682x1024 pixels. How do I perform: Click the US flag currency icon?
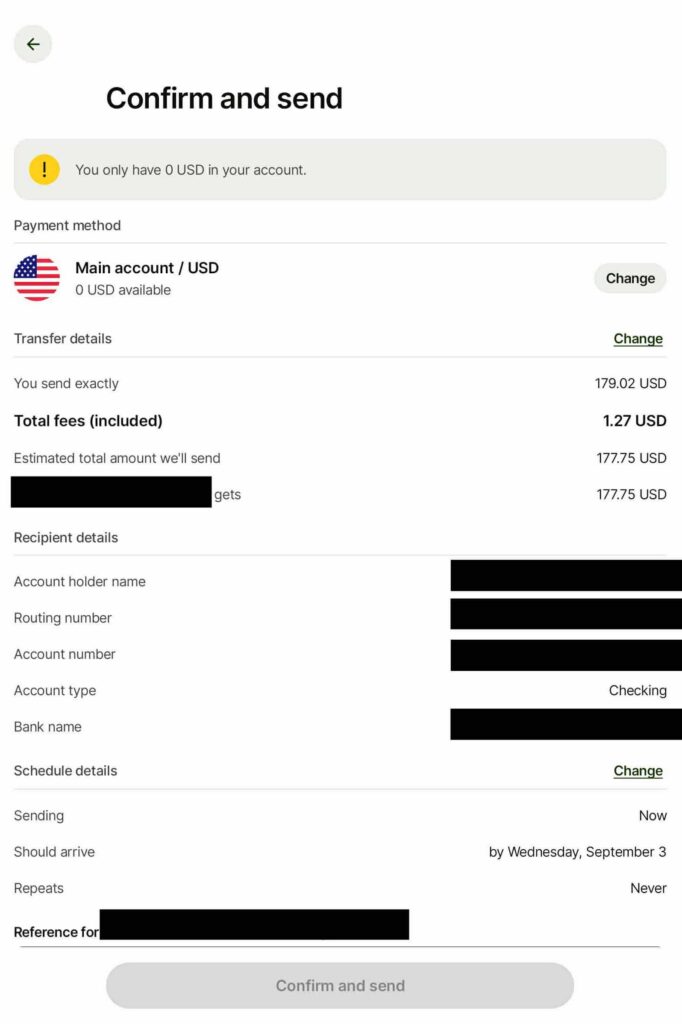[x=37, y=278]
